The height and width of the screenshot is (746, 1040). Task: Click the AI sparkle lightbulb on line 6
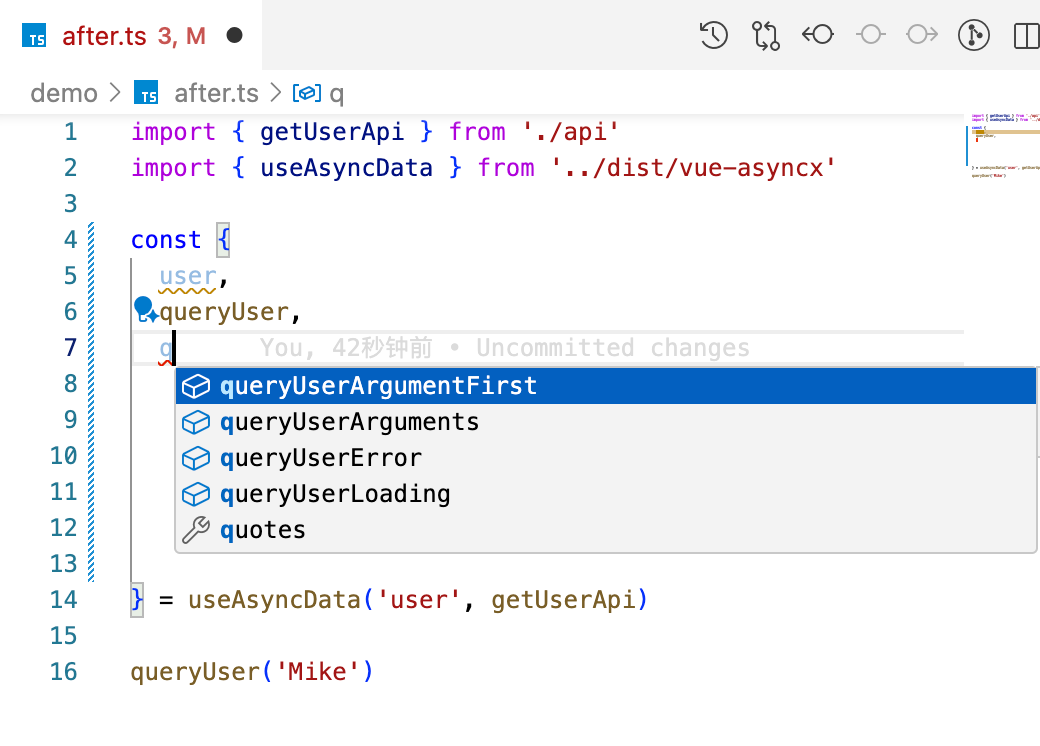[x=145, y=310]
